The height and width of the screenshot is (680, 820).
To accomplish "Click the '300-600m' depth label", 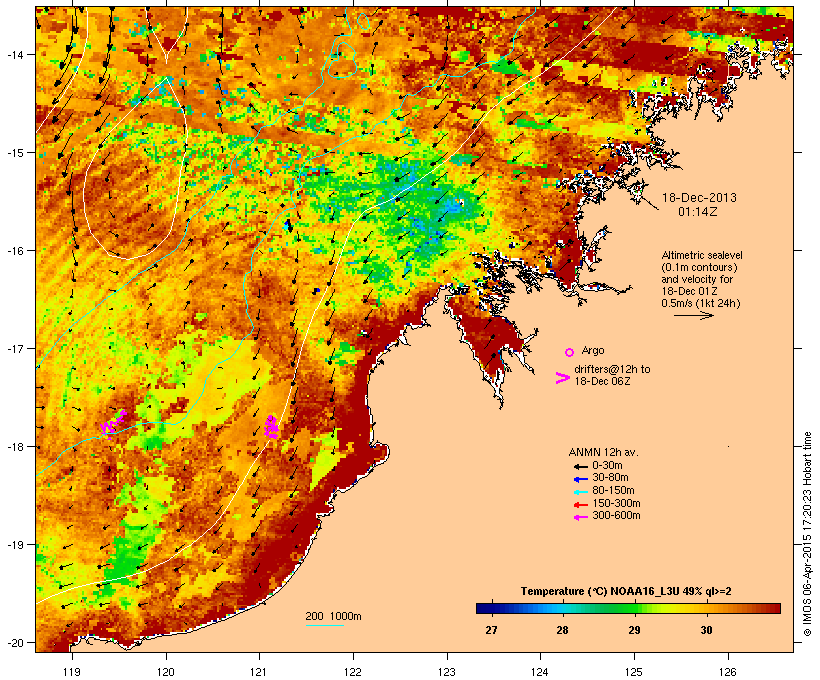I will click(616, 516).
